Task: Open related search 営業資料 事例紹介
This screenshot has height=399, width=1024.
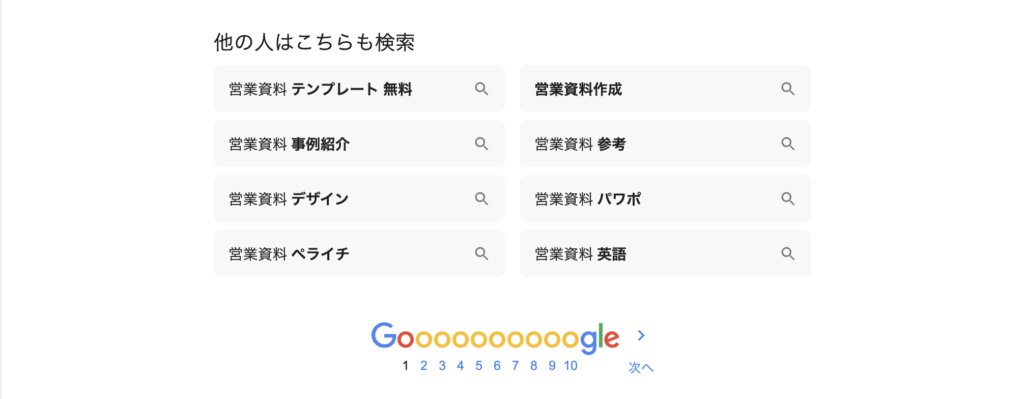Action: [x=359, y=144]
